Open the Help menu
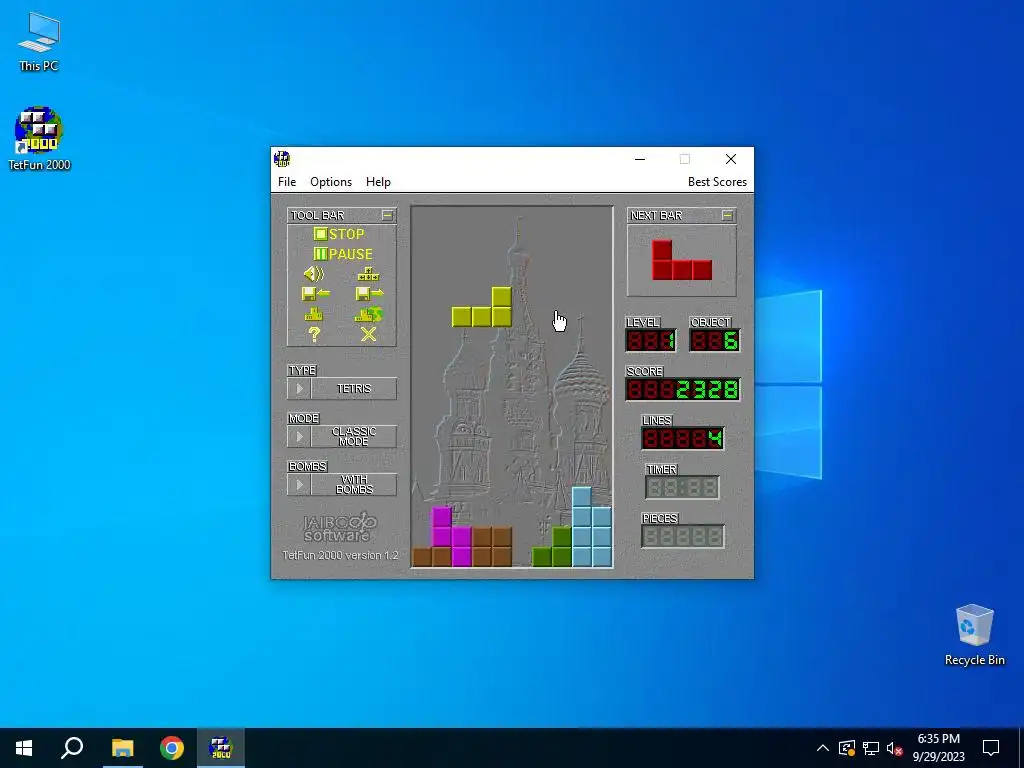Viewport: 1024px width, 768px height. [x=378, y=182]
